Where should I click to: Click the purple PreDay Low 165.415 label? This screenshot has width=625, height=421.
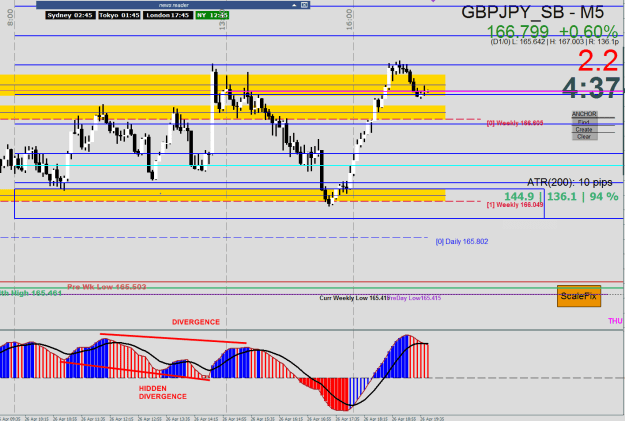coord(415,298)
